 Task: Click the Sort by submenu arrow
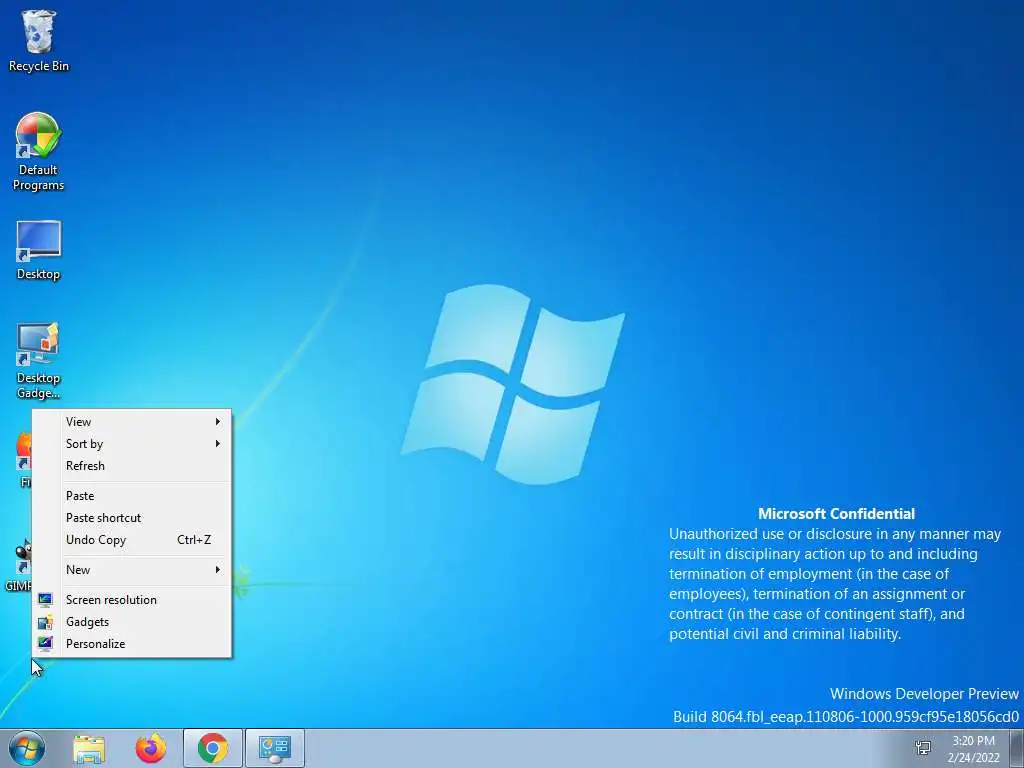(217, 444)
